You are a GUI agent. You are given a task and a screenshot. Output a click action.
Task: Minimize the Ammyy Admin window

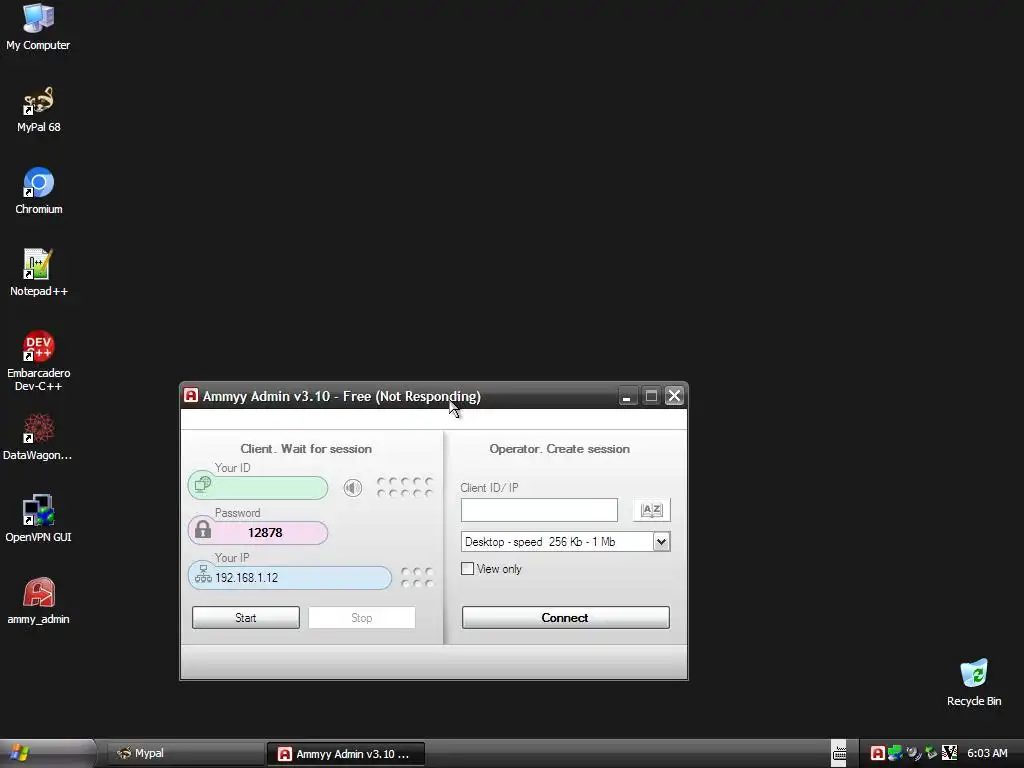pos(627,396)
